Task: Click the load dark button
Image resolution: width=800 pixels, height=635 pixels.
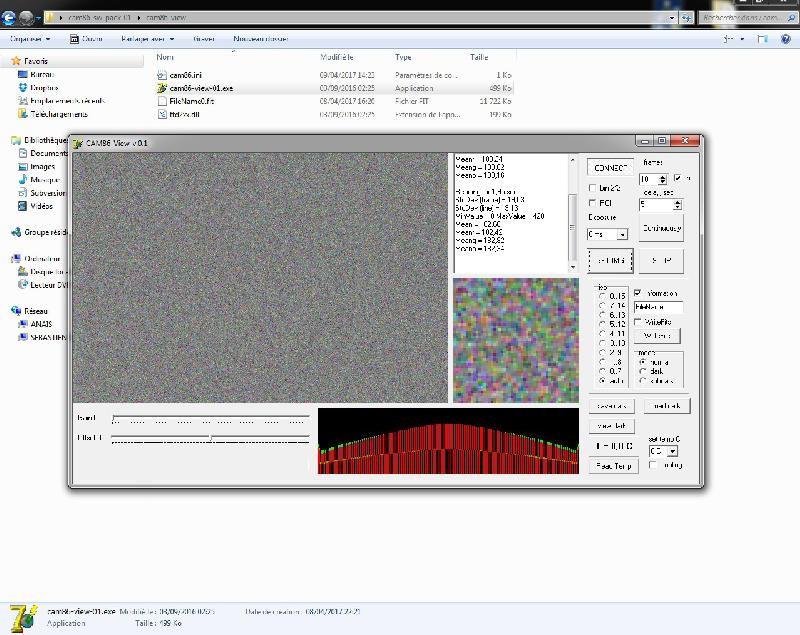Action: pos(666,406)
